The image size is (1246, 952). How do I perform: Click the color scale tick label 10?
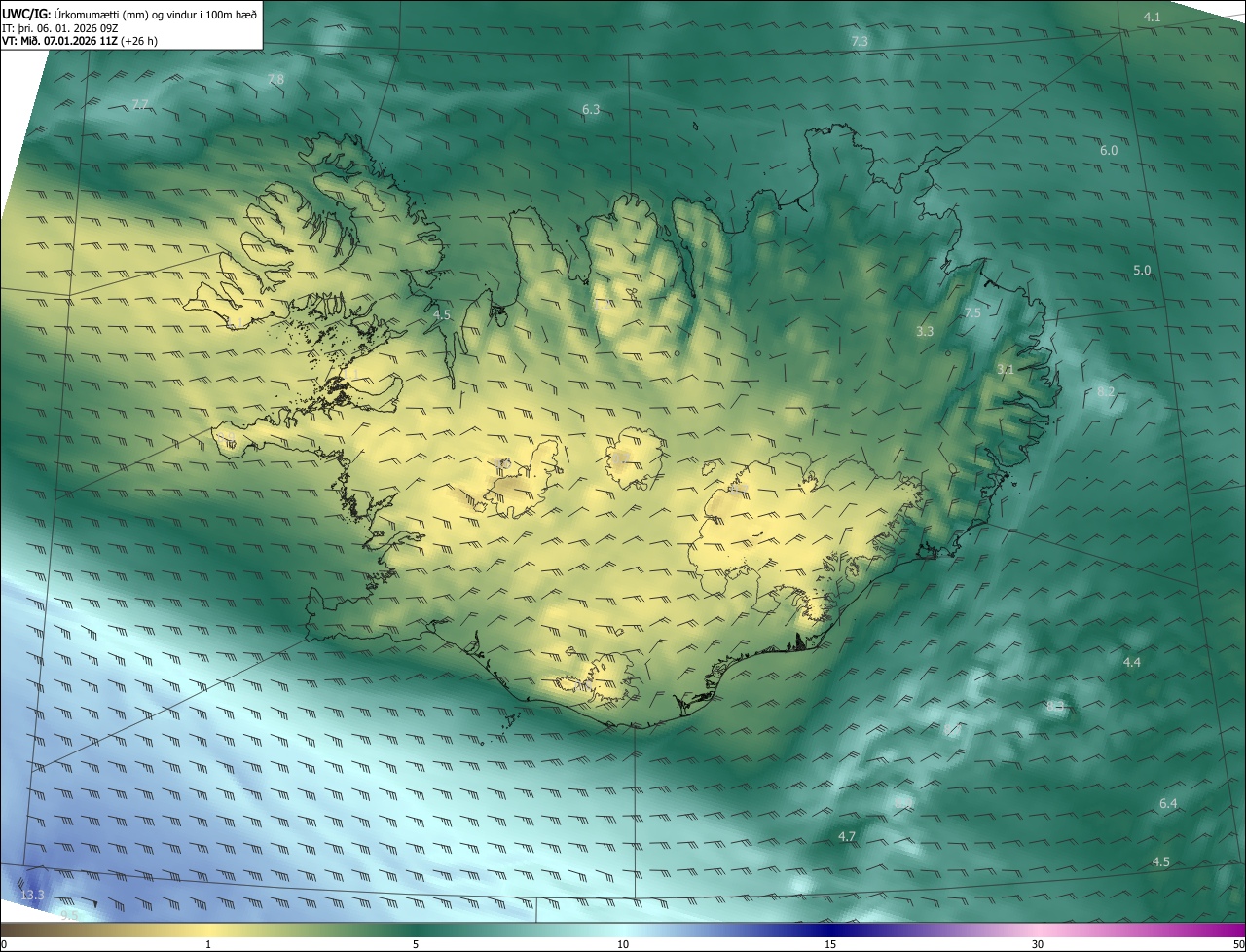tap(623, 944)
